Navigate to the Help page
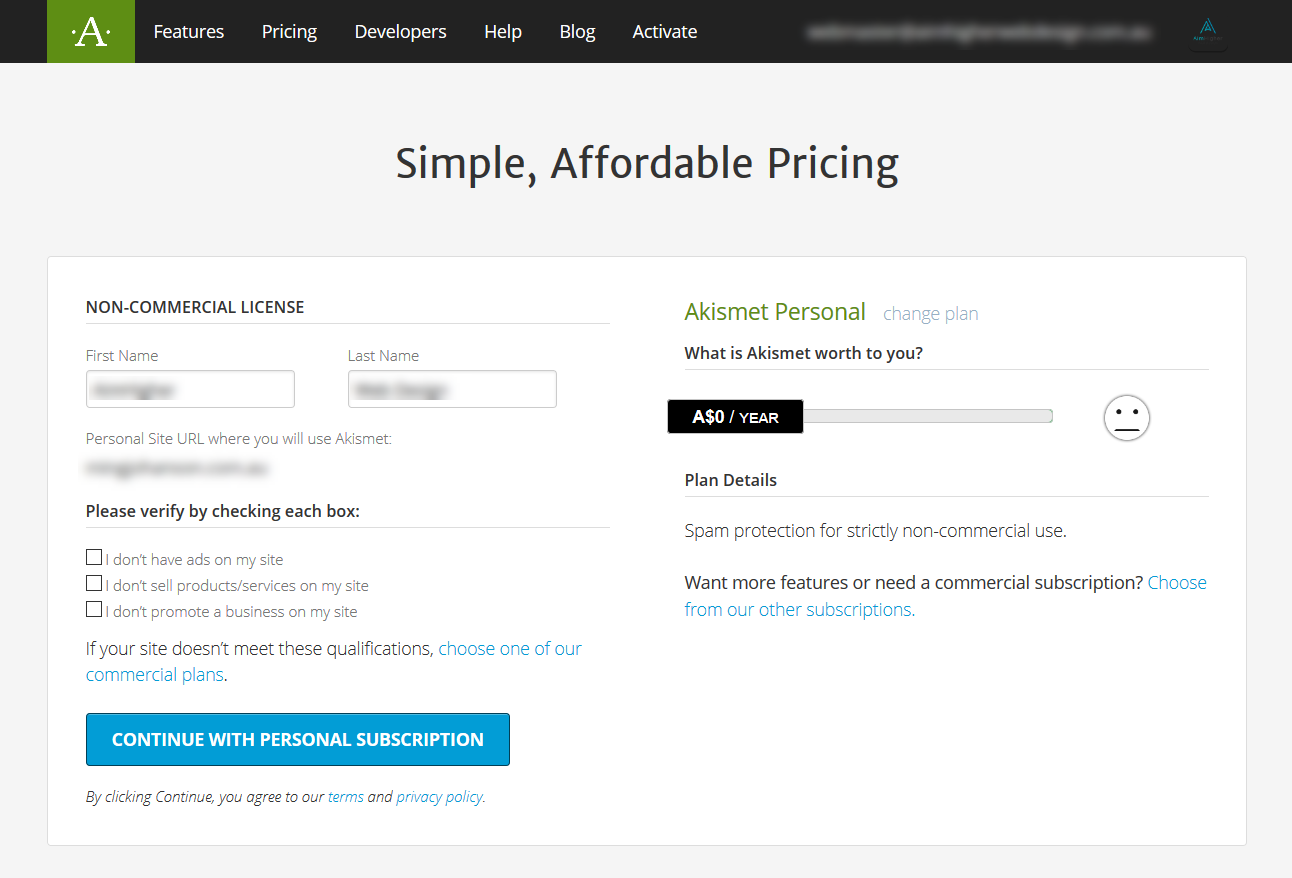Image resolution: width=1292 pixels, height=878 pixels. 503,31
